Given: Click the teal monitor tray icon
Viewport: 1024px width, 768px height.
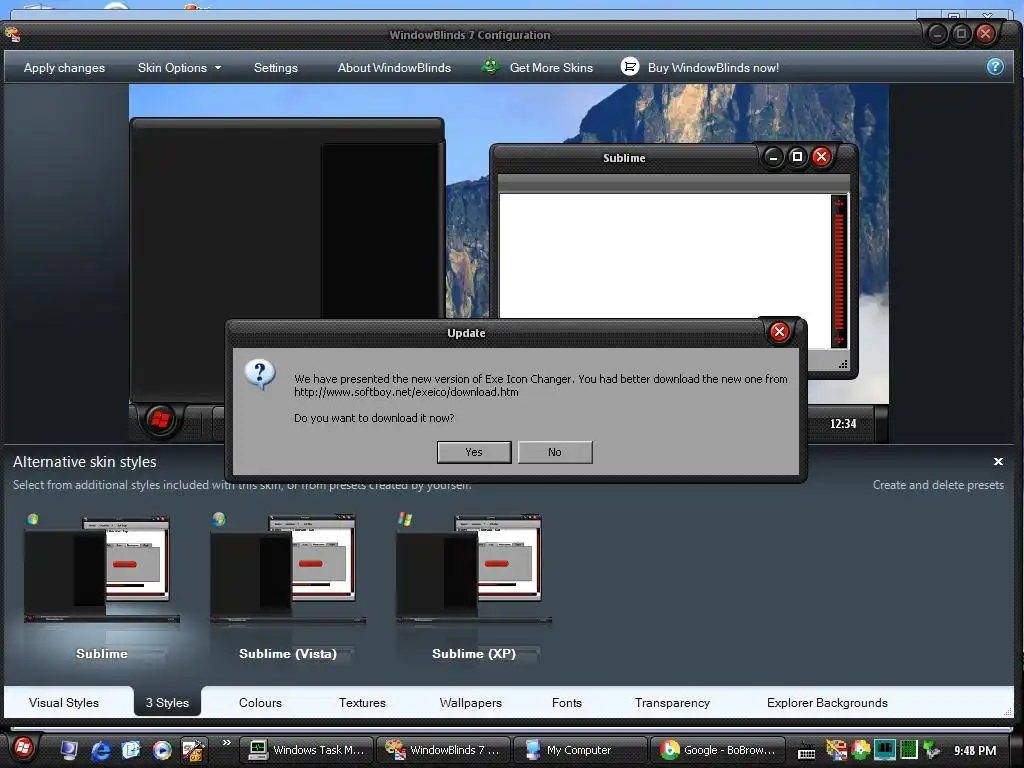Looking at the screenshot, I should pyautogui.click(x=884, y=750).
